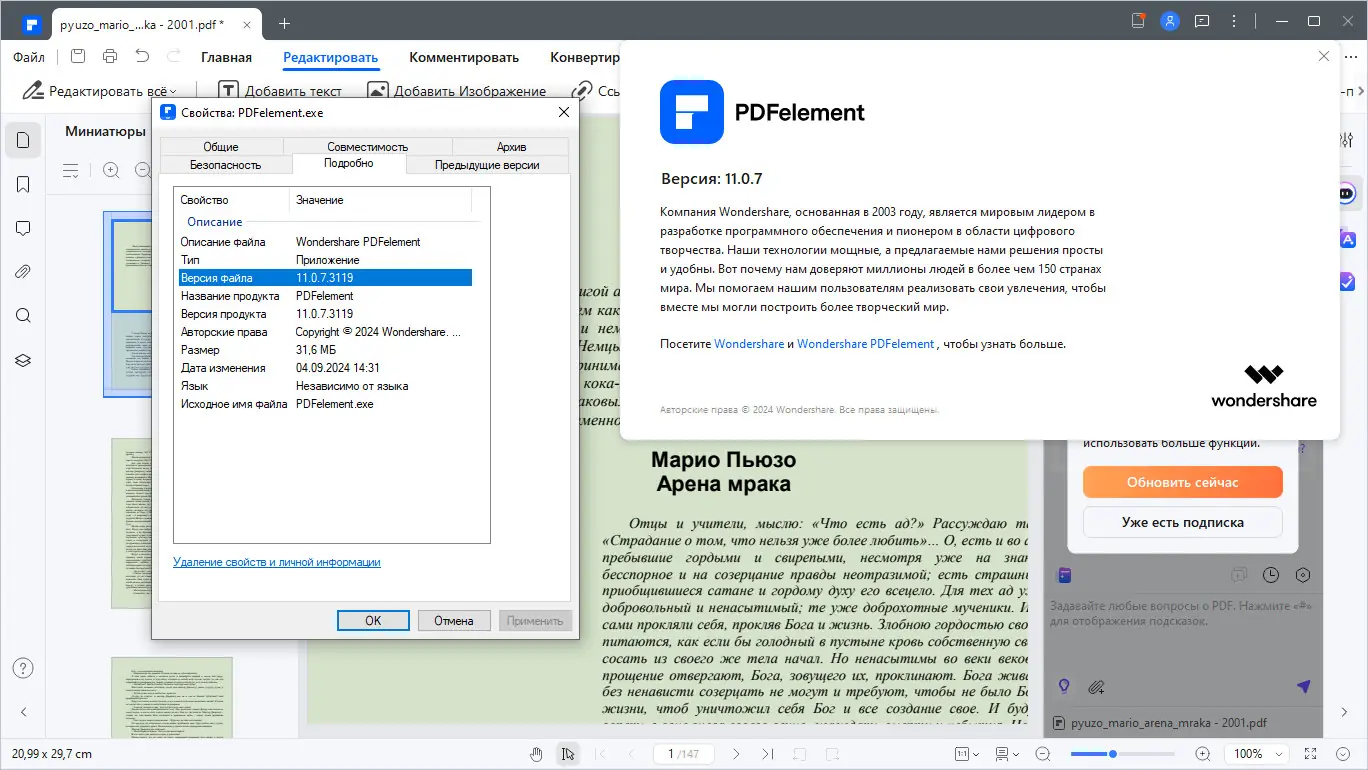1368x770 pixels.
Task: Open the feedback message icon in the title bar
Action: 1202,21
